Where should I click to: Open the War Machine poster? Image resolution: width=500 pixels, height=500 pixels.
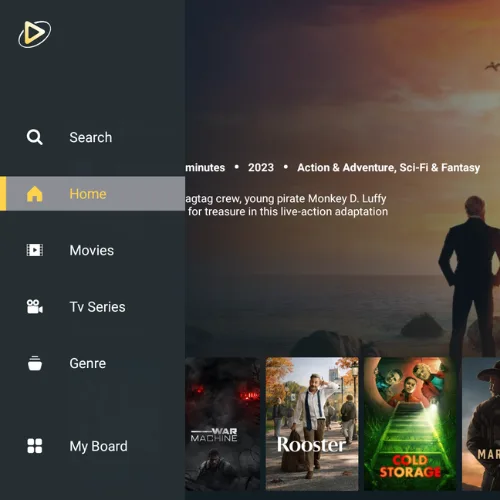pos(223,424)
